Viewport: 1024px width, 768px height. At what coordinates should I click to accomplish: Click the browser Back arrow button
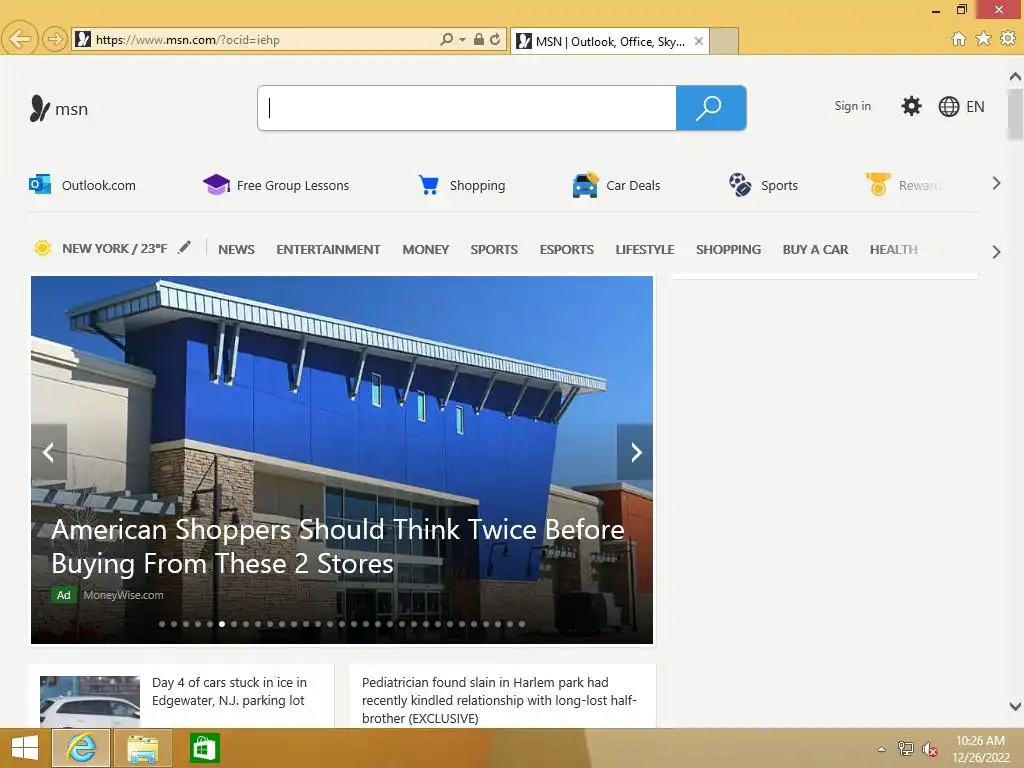point(20,39)
